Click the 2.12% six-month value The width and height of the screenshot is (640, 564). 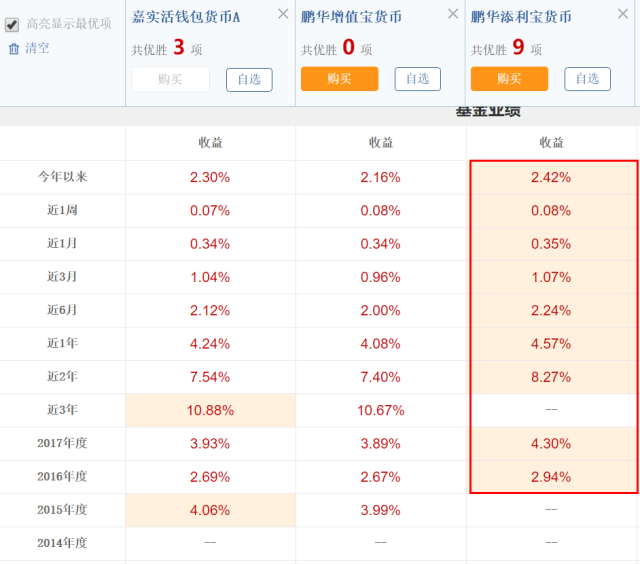click(210, 311)
